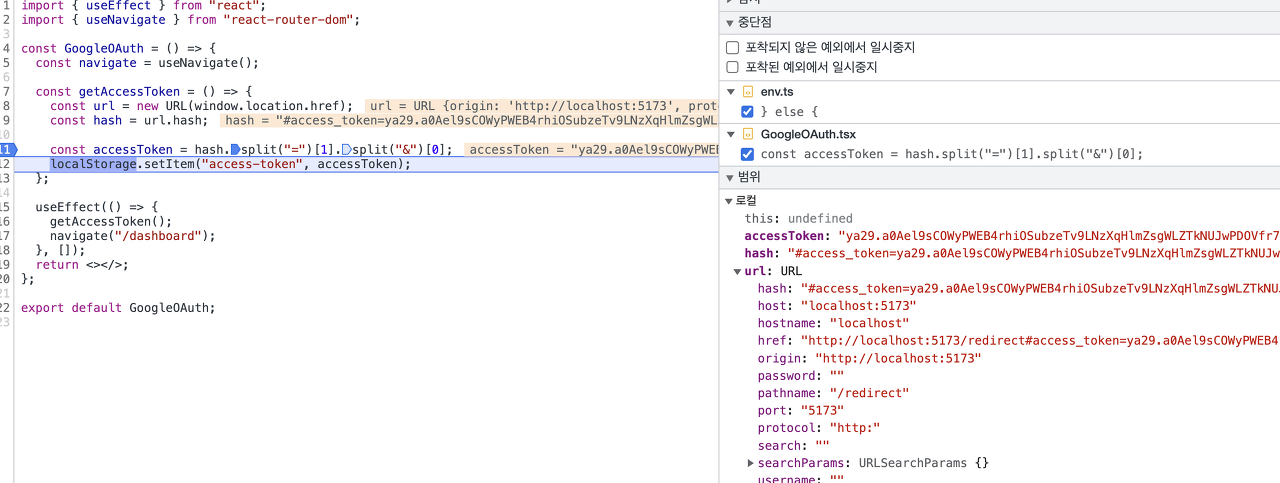
Task: Jump to 'const accessToken = hash.split' breakpoint entry
Action: 951,154
